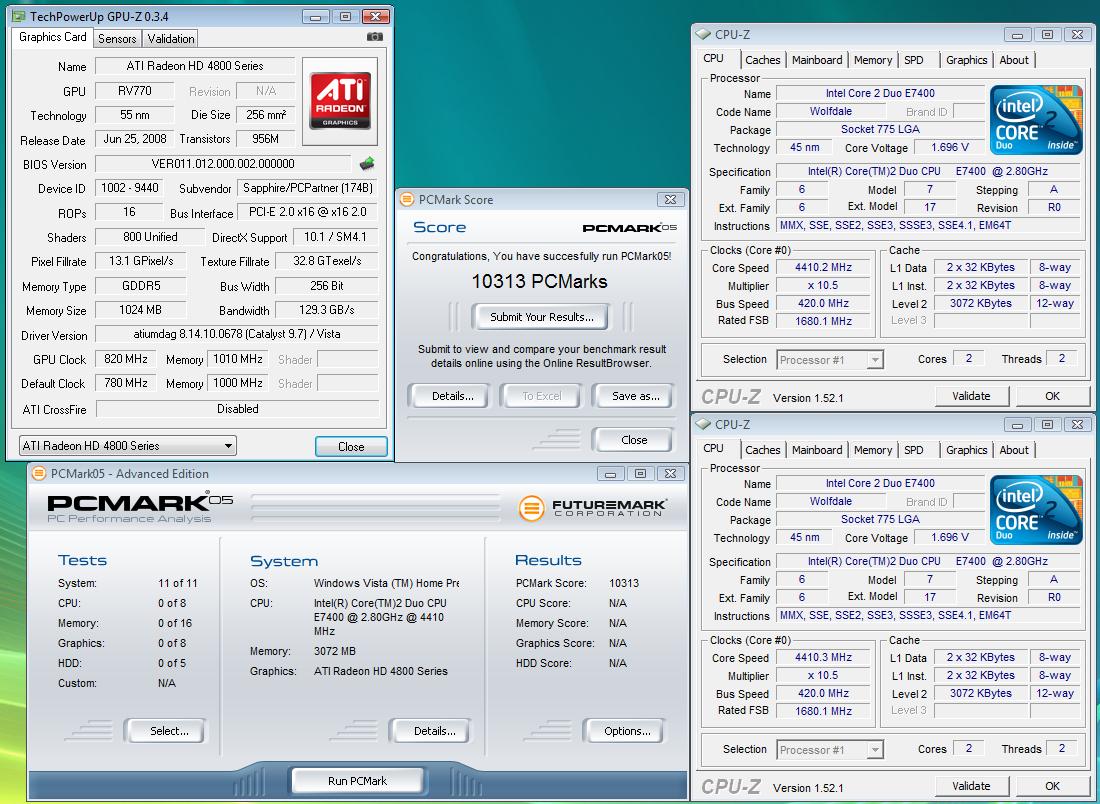The image size is (1100, 804).
Task: Click OK in upper CPU-Z window
Action: [x=1052, y=396]
